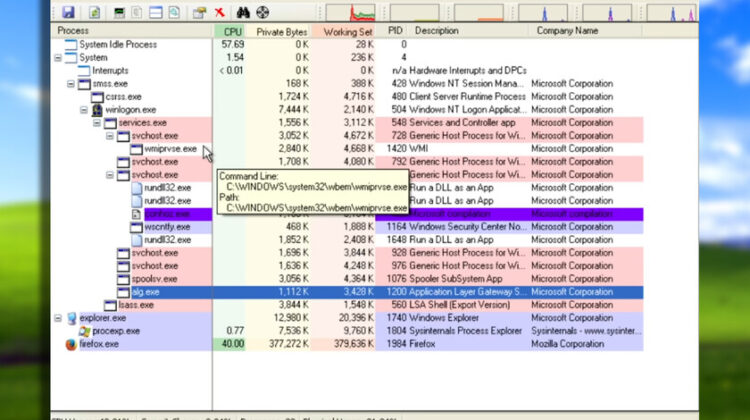Sort by the Company Name column header
The width and height of the screenshot is (750, 420).
(585, 31)
